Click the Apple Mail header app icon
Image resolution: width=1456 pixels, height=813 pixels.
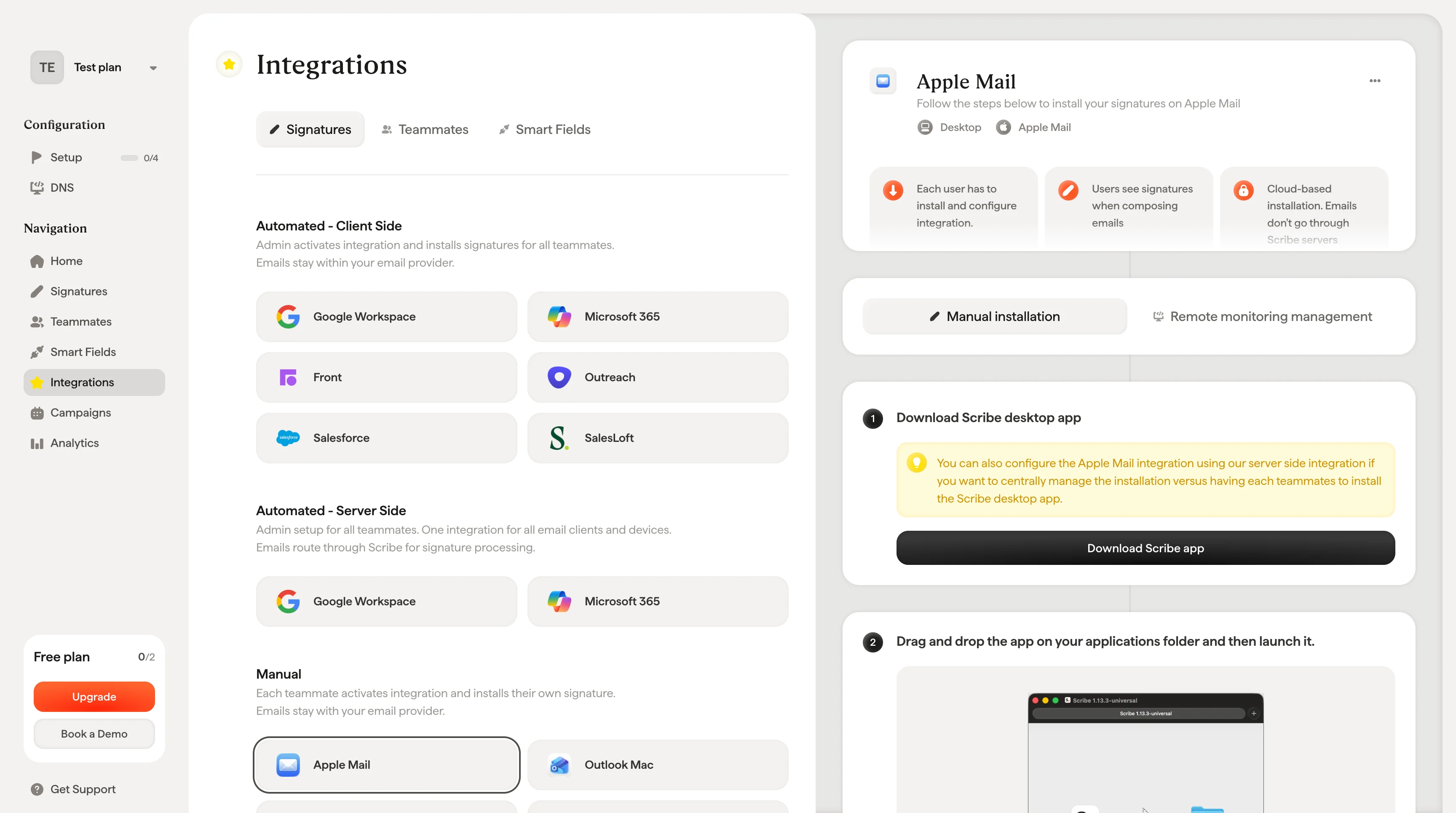(883, 81)
